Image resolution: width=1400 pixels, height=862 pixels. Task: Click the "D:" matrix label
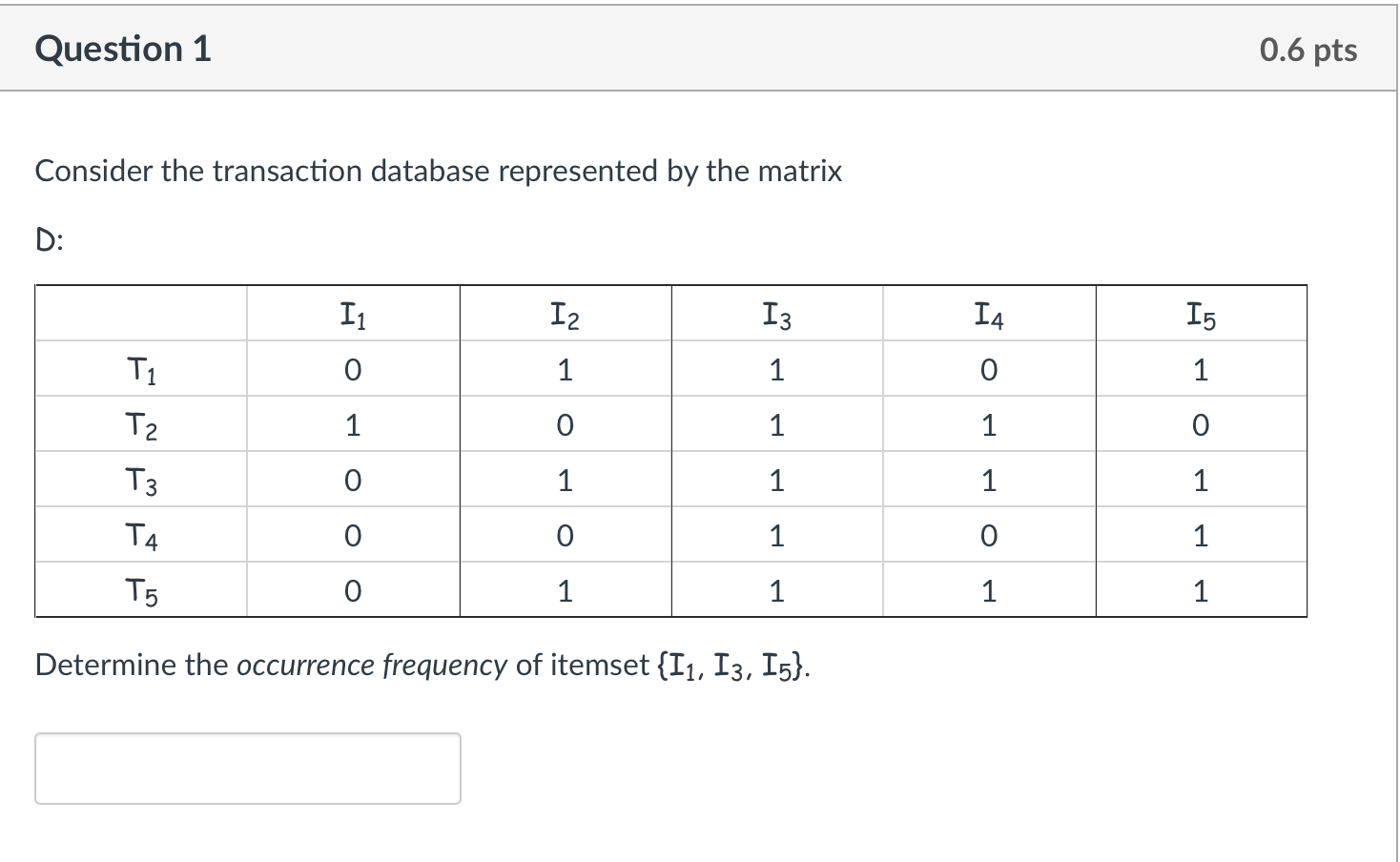(x=50, y=241)
